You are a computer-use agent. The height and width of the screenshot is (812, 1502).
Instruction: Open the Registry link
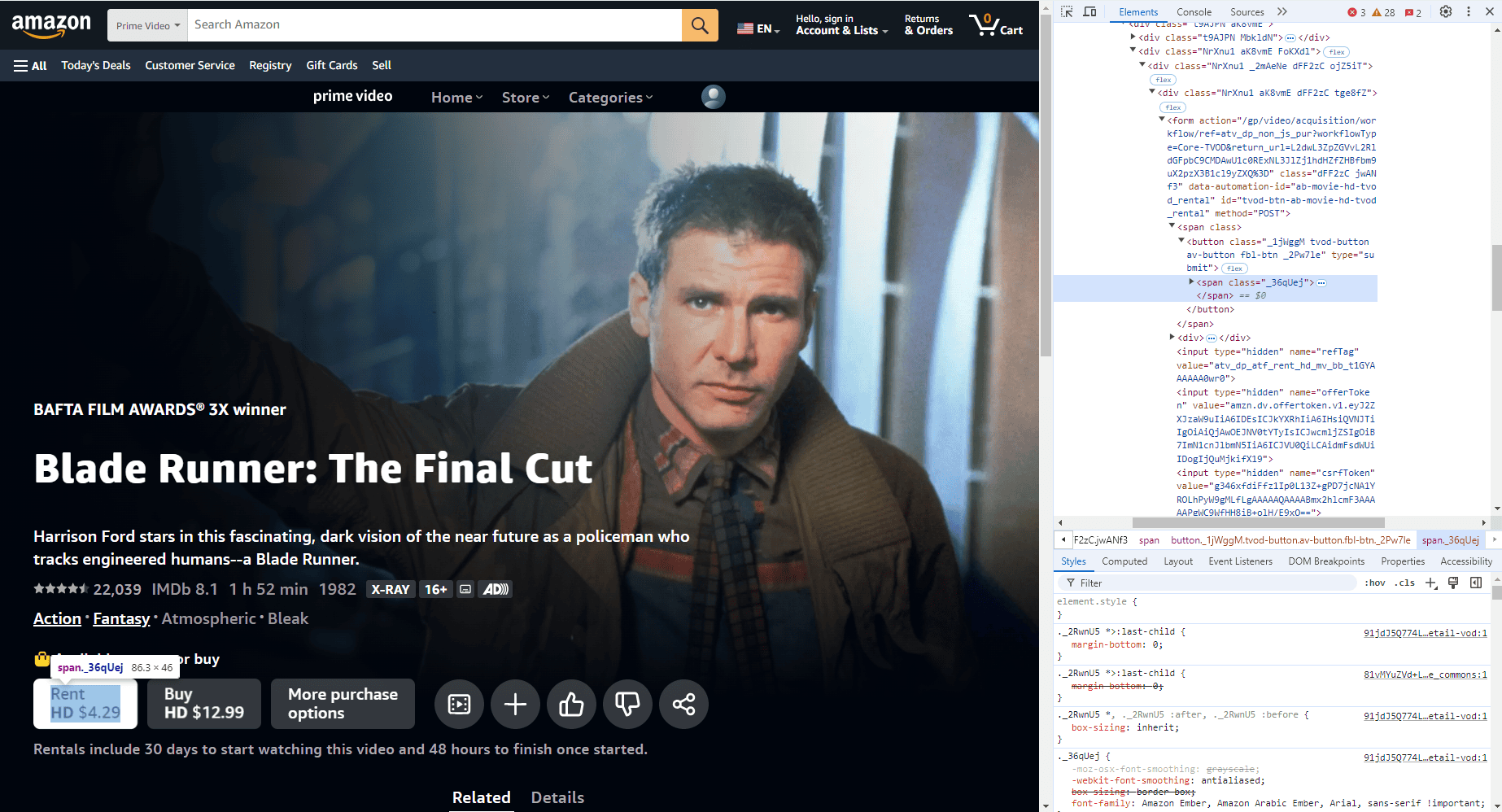[x=270, y=65]
